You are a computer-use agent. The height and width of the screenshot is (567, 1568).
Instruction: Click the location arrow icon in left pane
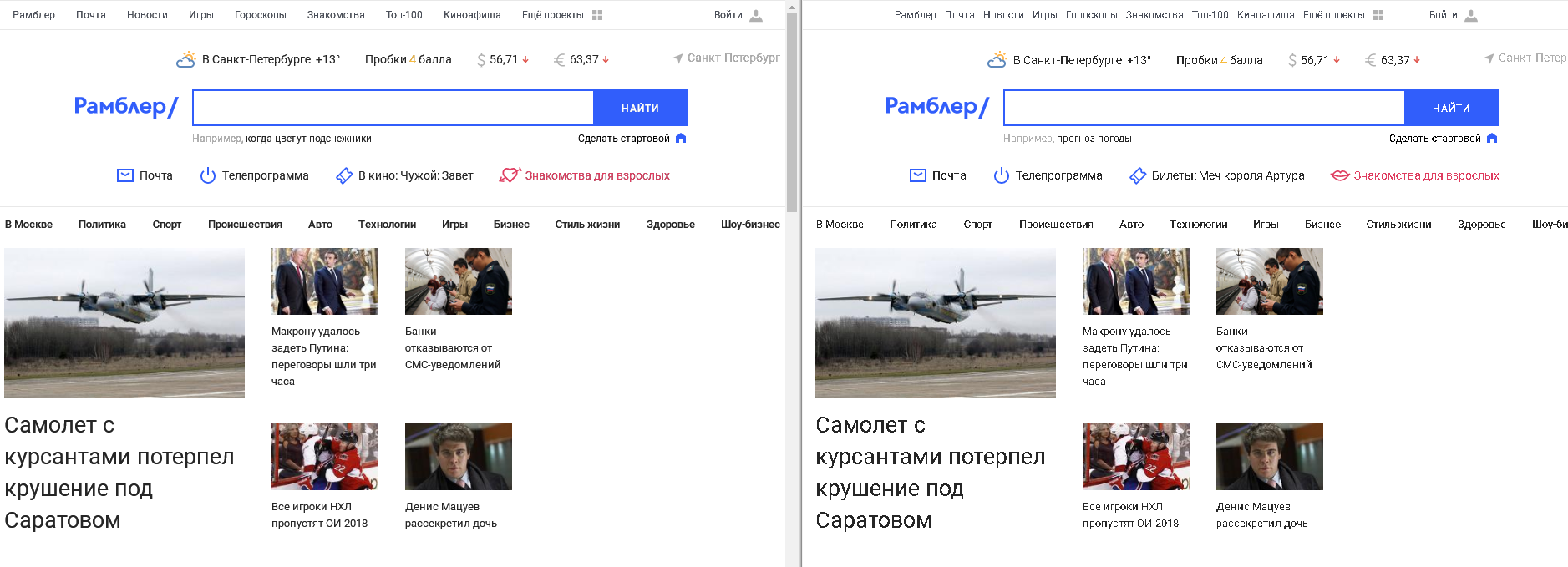click(x=677, y=58)
